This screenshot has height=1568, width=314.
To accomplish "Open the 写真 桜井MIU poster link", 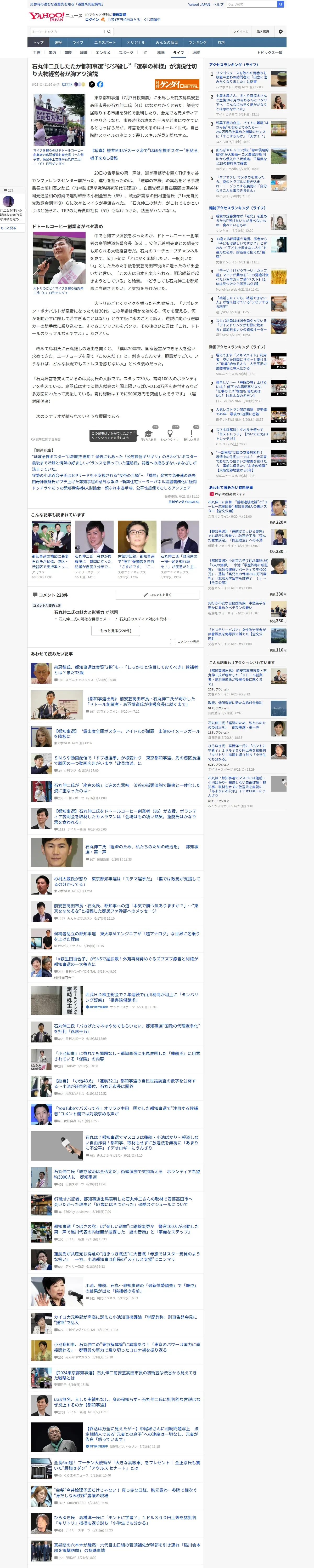I will pos(144,153).
